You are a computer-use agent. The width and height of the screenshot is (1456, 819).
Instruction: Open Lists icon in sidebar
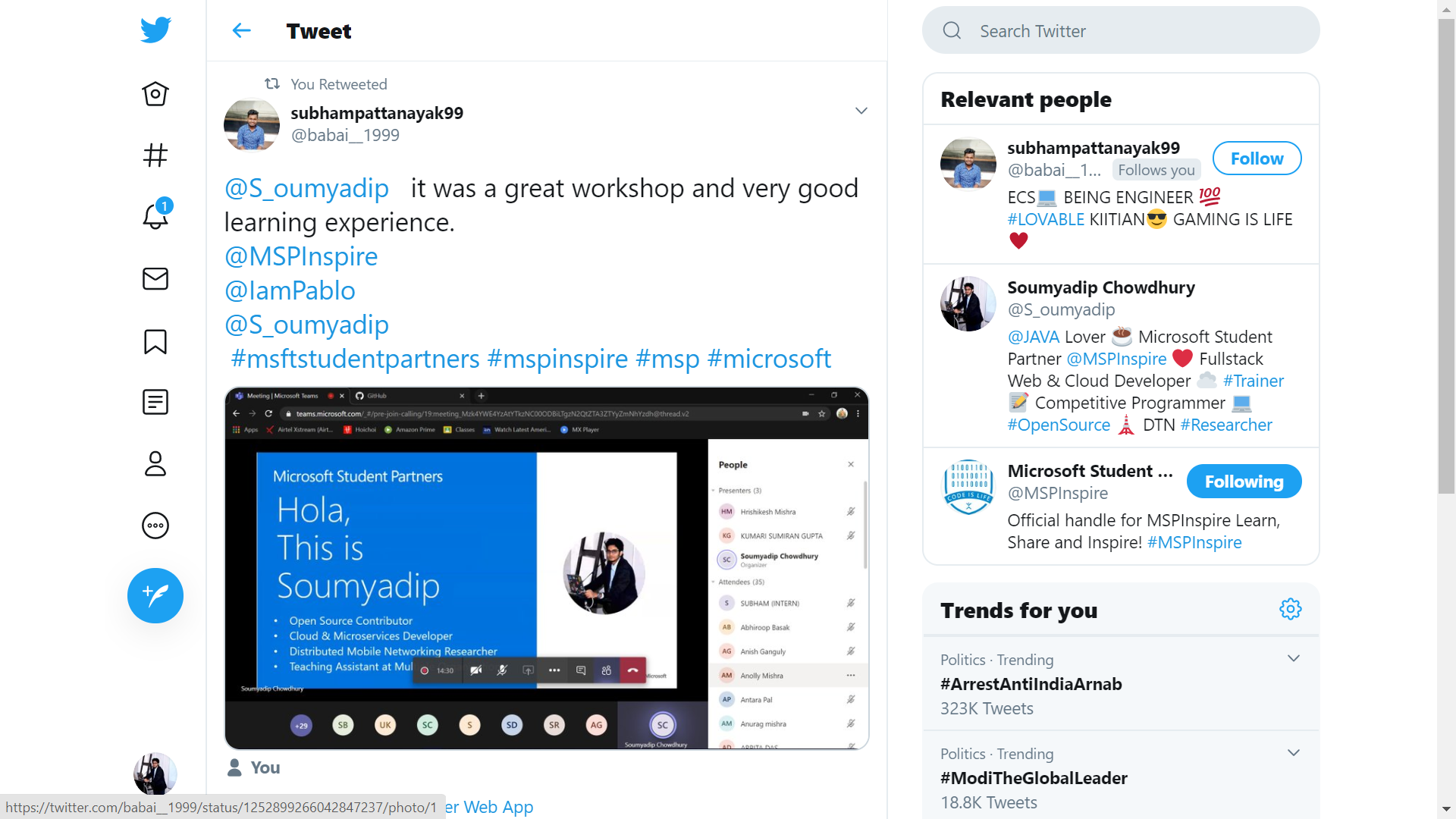pos(155,402)
